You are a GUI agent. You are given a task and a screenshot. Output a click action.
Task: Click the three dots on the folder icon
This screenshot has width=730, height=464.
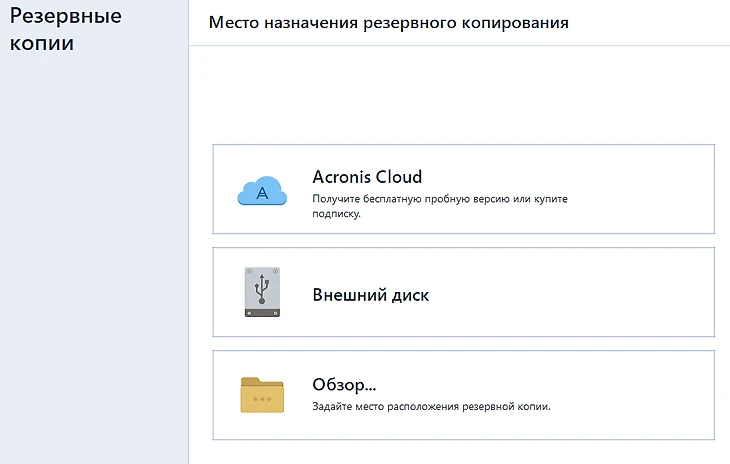(x=262, y=399)
